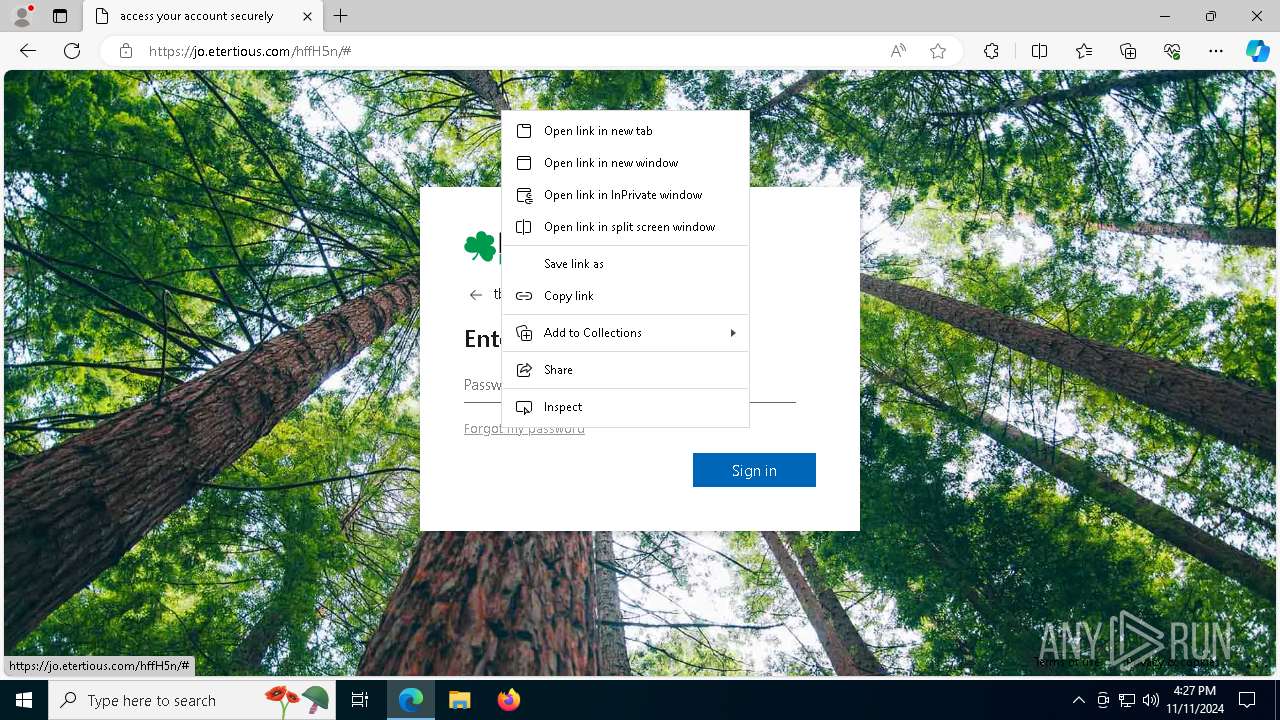The image size is (1280, 720).
Task: Choose Open link in InPrivate window
Action: coord(625,195)
